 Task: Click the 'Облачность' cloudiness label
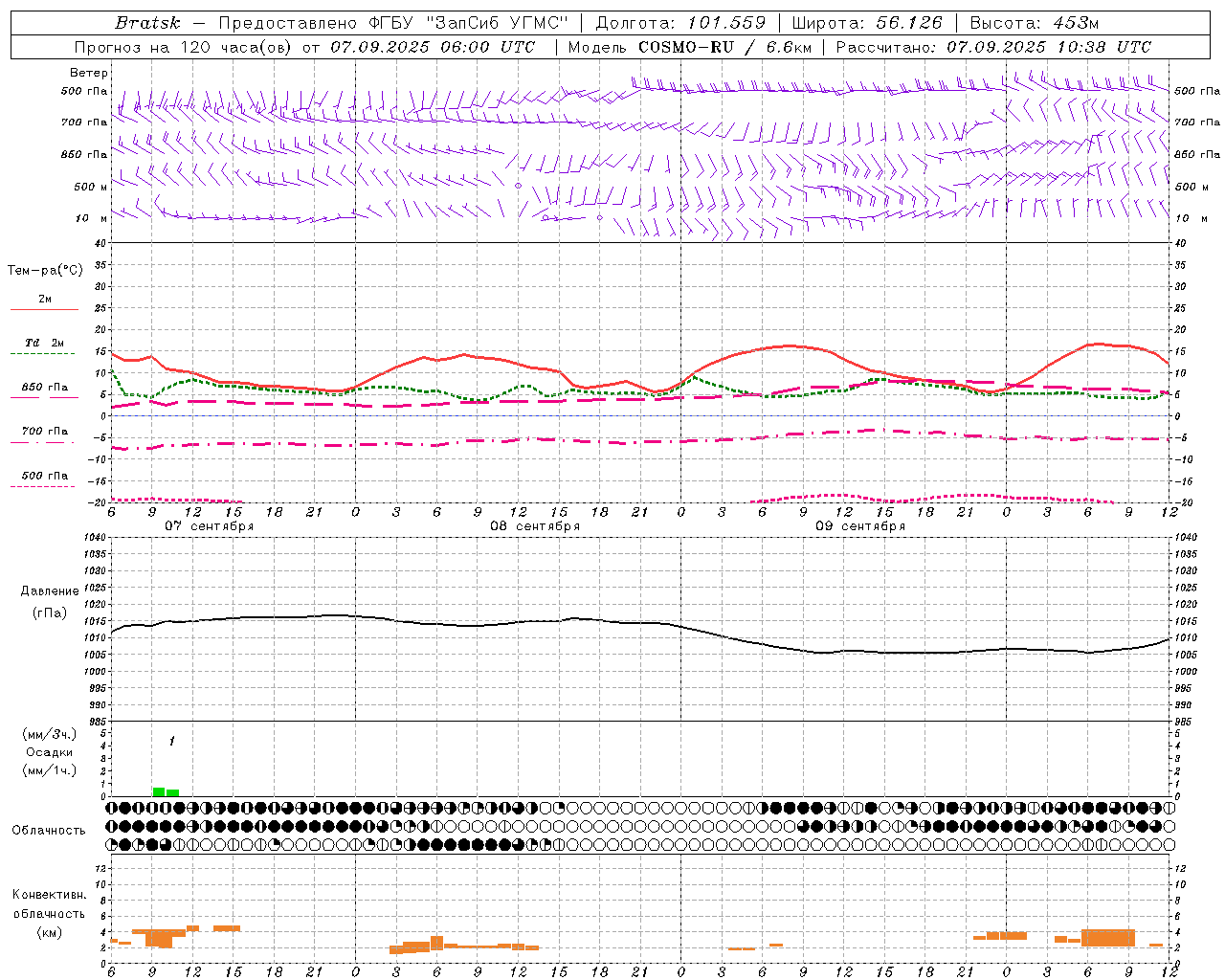49,831
